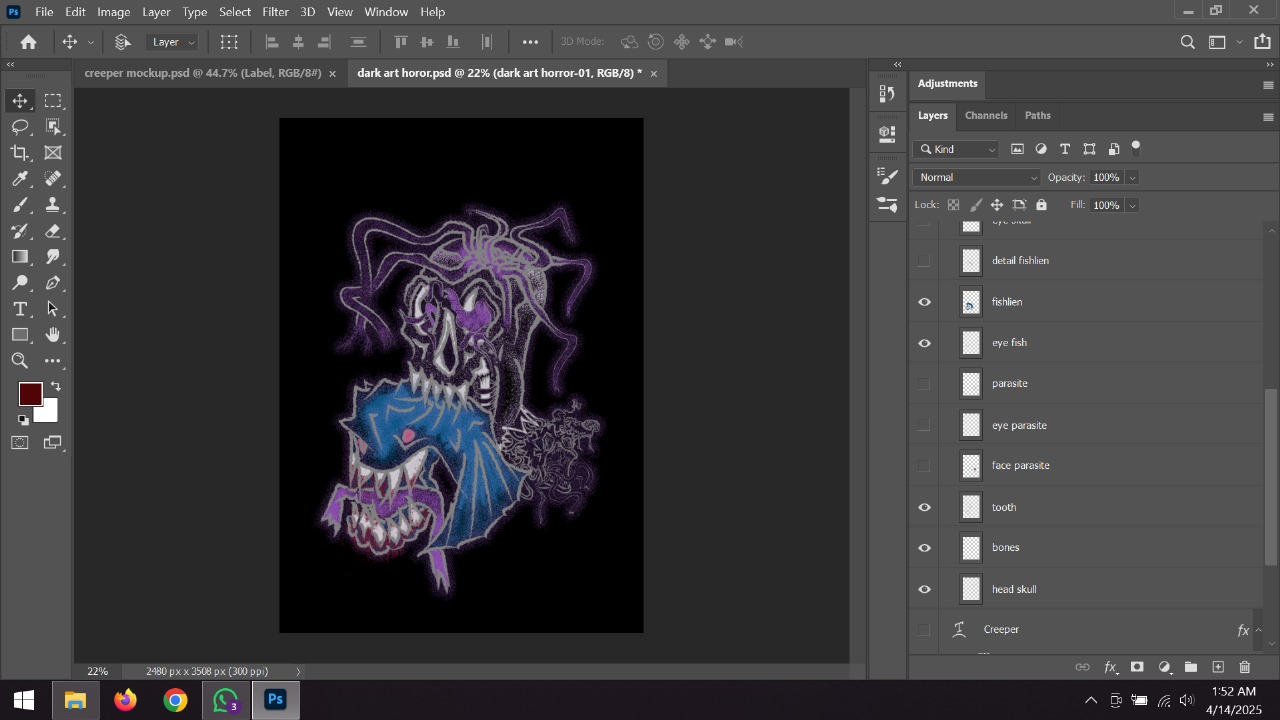The width and height of the screenshot is (1280, 720).
Task: Select the Horizontal Type tool
Action: pos(20,309)
